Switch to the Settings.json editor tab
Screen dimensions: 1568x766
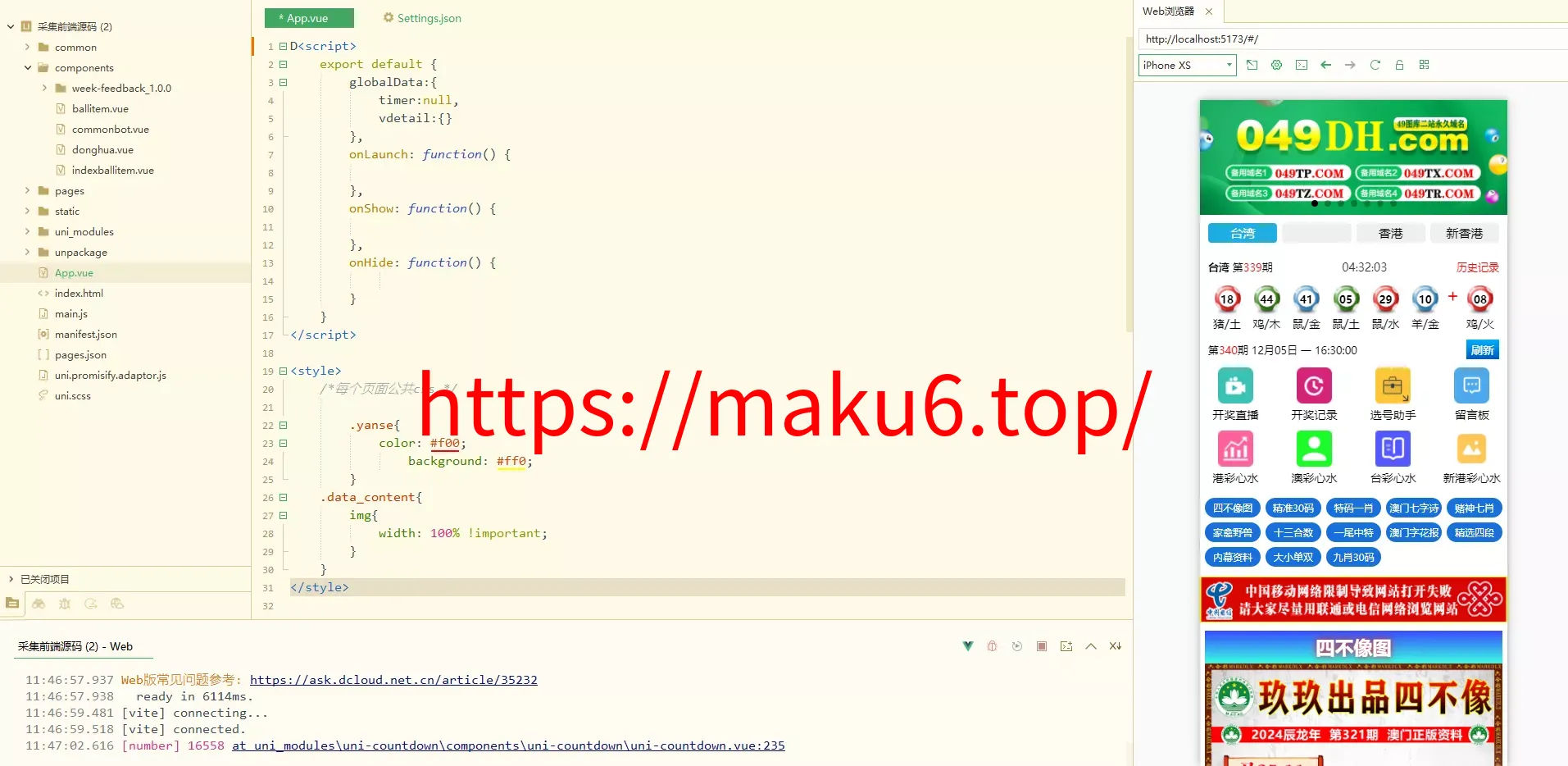[422, 18]
